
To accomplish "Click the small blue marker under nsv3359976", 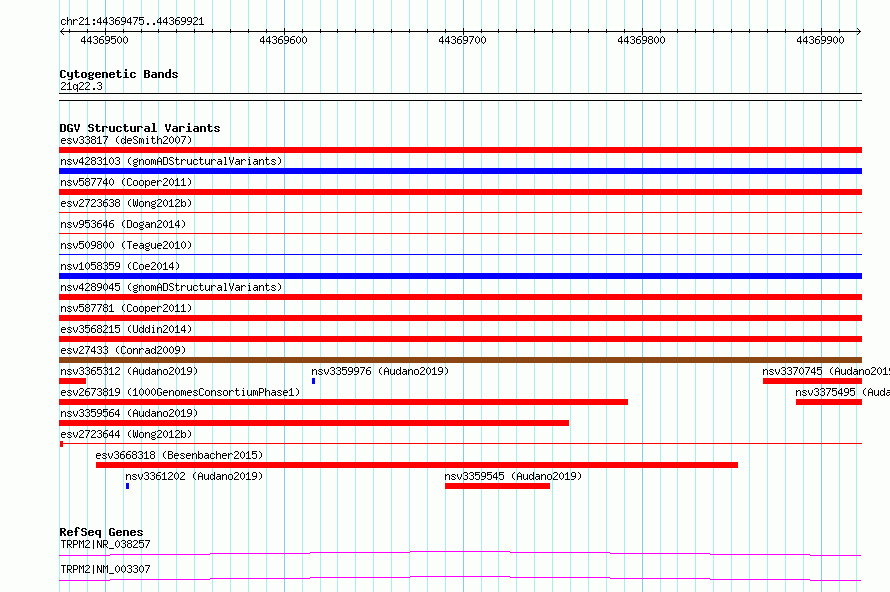I will [x=313, y=381].
